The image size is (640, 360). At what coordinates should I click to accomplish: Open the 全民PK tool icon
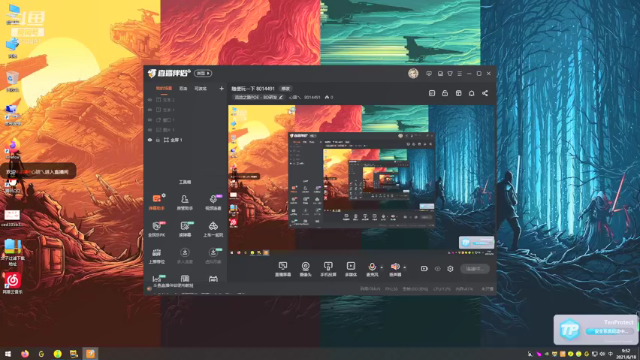click(157, 229)
